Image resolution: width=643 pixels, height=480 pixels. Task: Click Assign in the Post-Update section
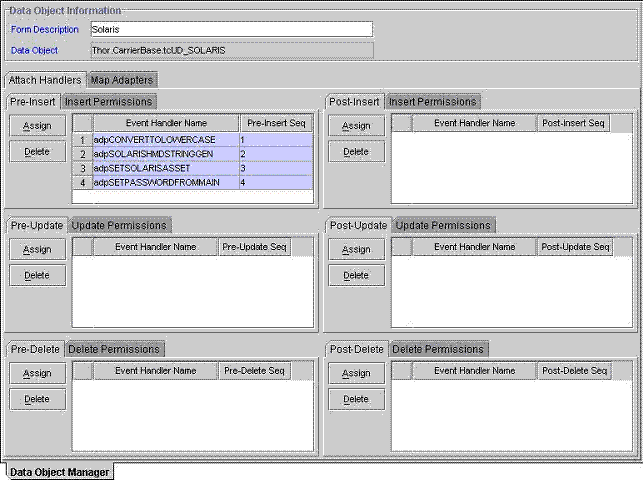tap(356, 249)
